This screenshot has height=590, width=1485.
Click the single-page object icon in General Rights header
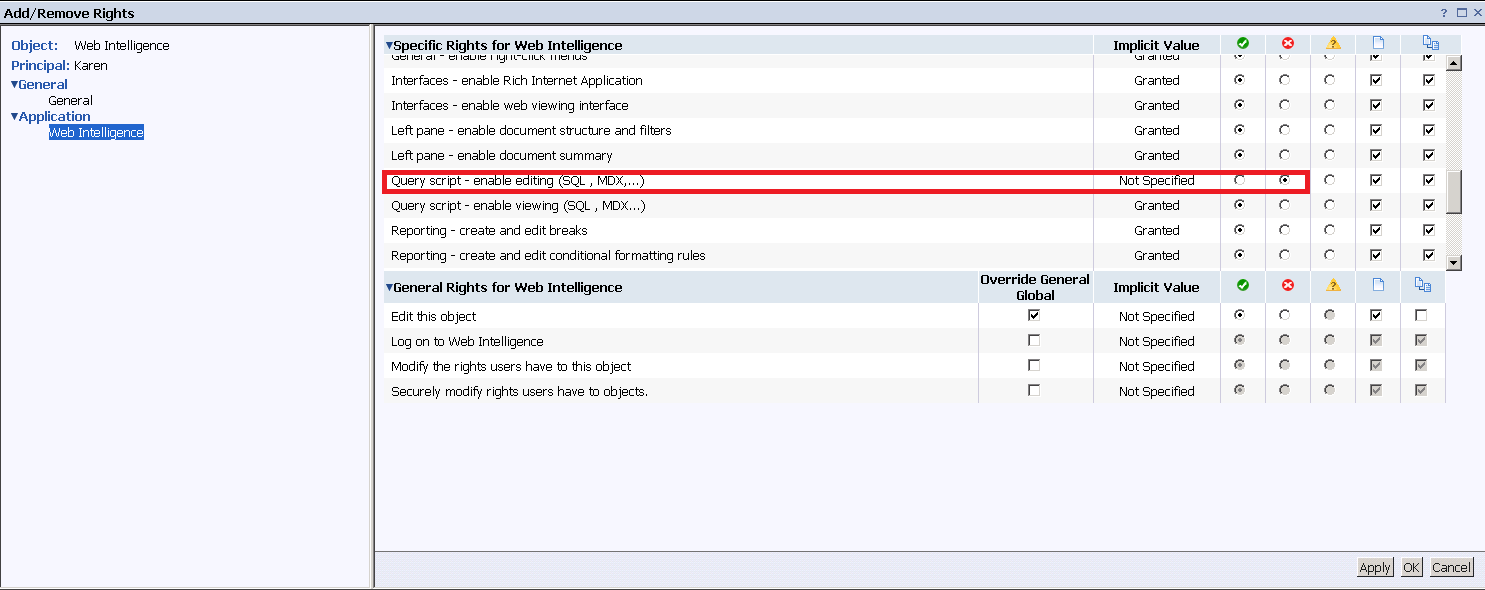pos(1378,285)
